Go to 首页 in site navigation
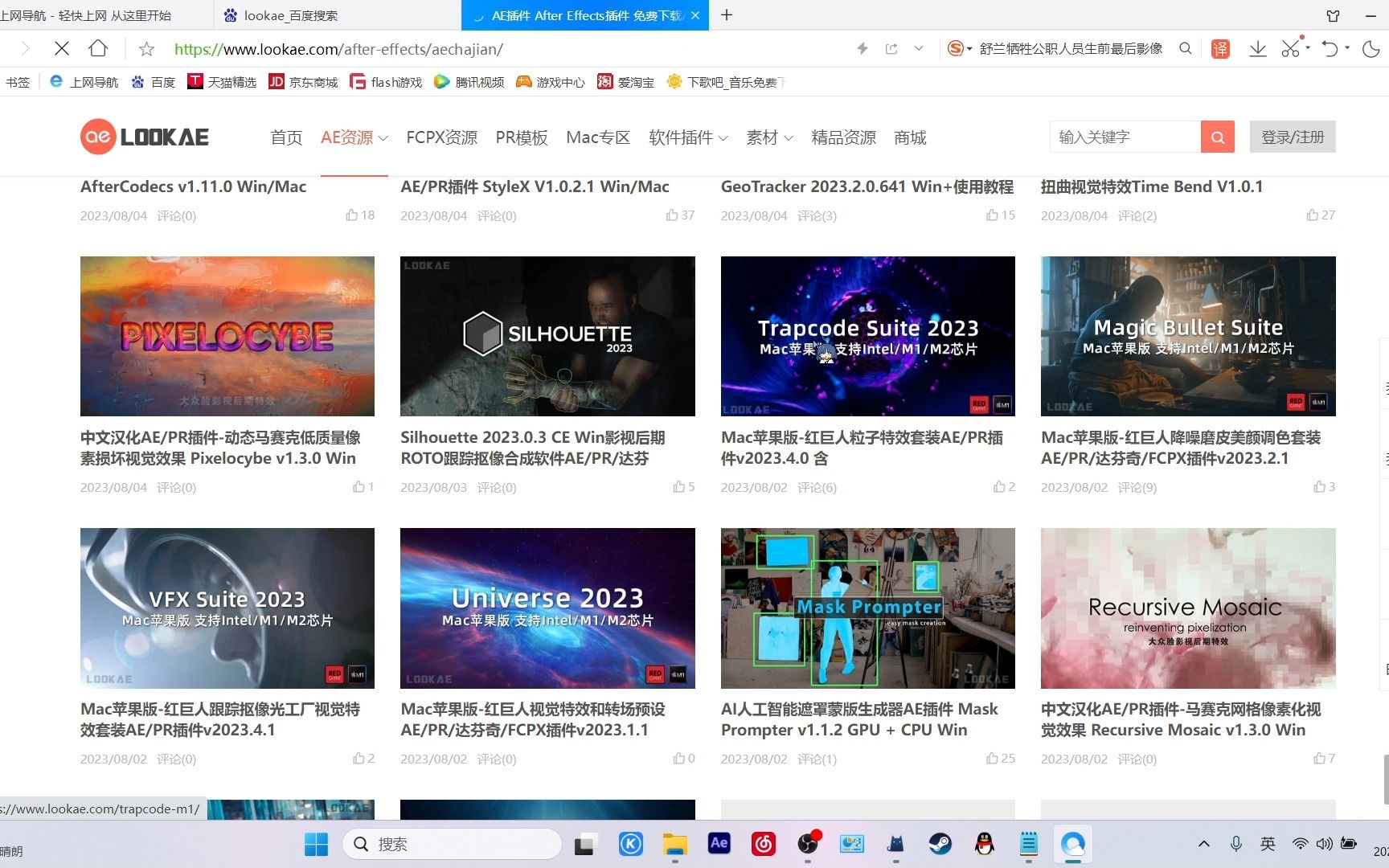Viewport: 1389px width, 868px height. point(286,137)
